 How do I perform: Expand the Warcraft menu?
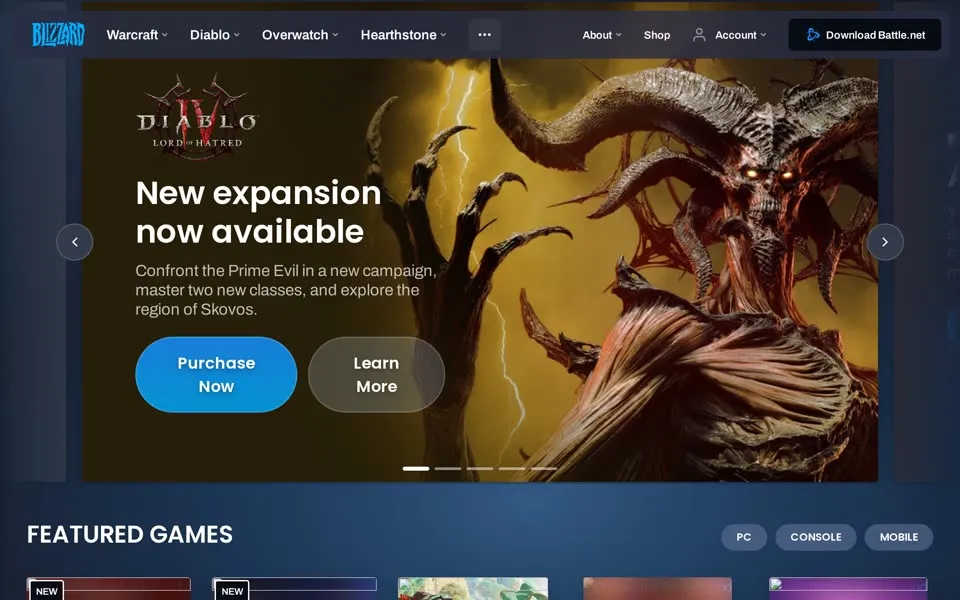click(x=137, y=35)
